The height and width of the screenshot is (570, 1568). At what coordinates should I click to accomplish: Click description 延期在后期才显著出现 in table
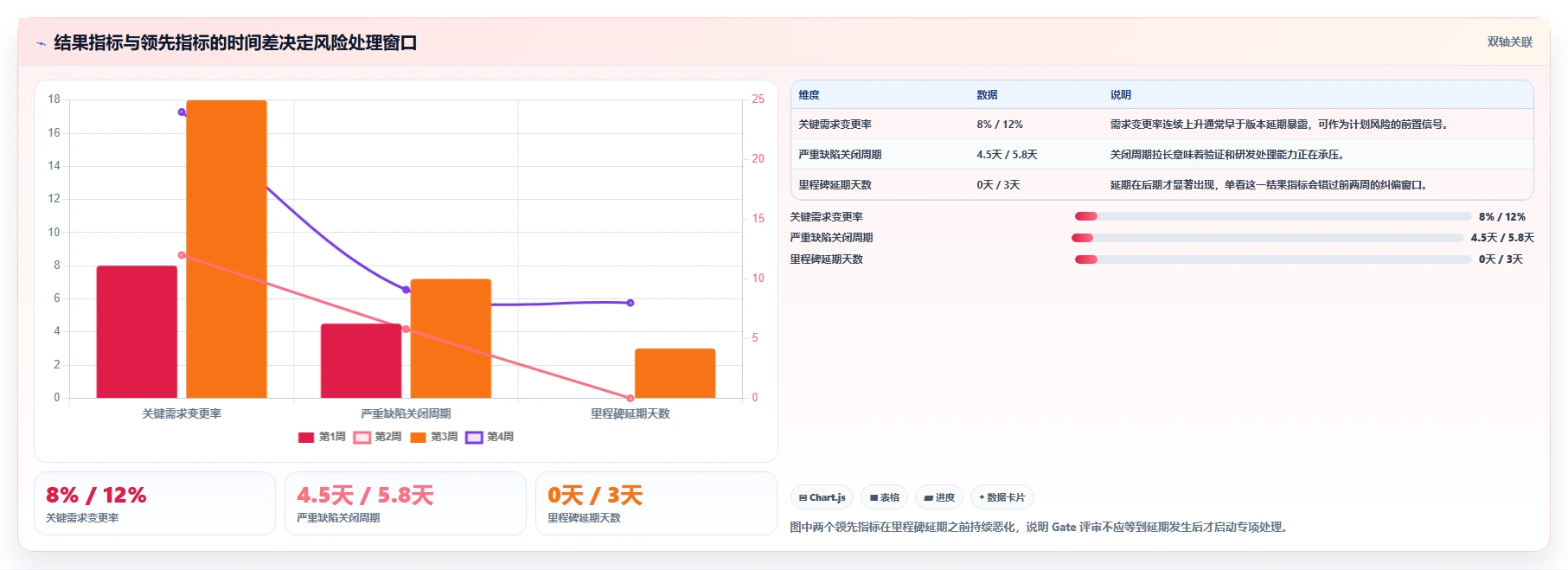click(1269, 185)
